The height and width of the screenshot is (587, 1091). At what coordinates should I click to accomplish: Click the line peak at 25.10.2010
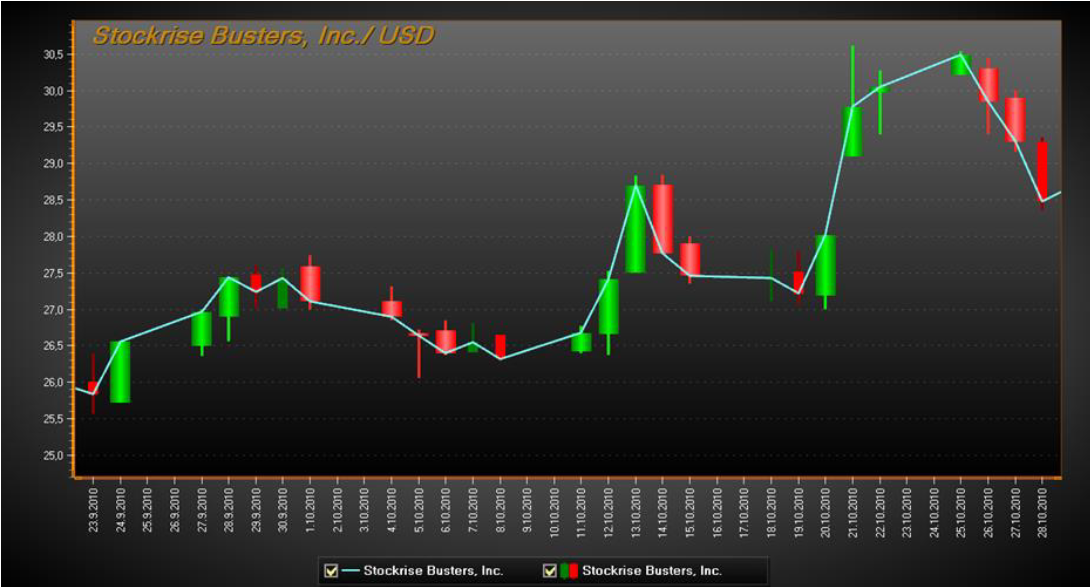pos(960,54)
